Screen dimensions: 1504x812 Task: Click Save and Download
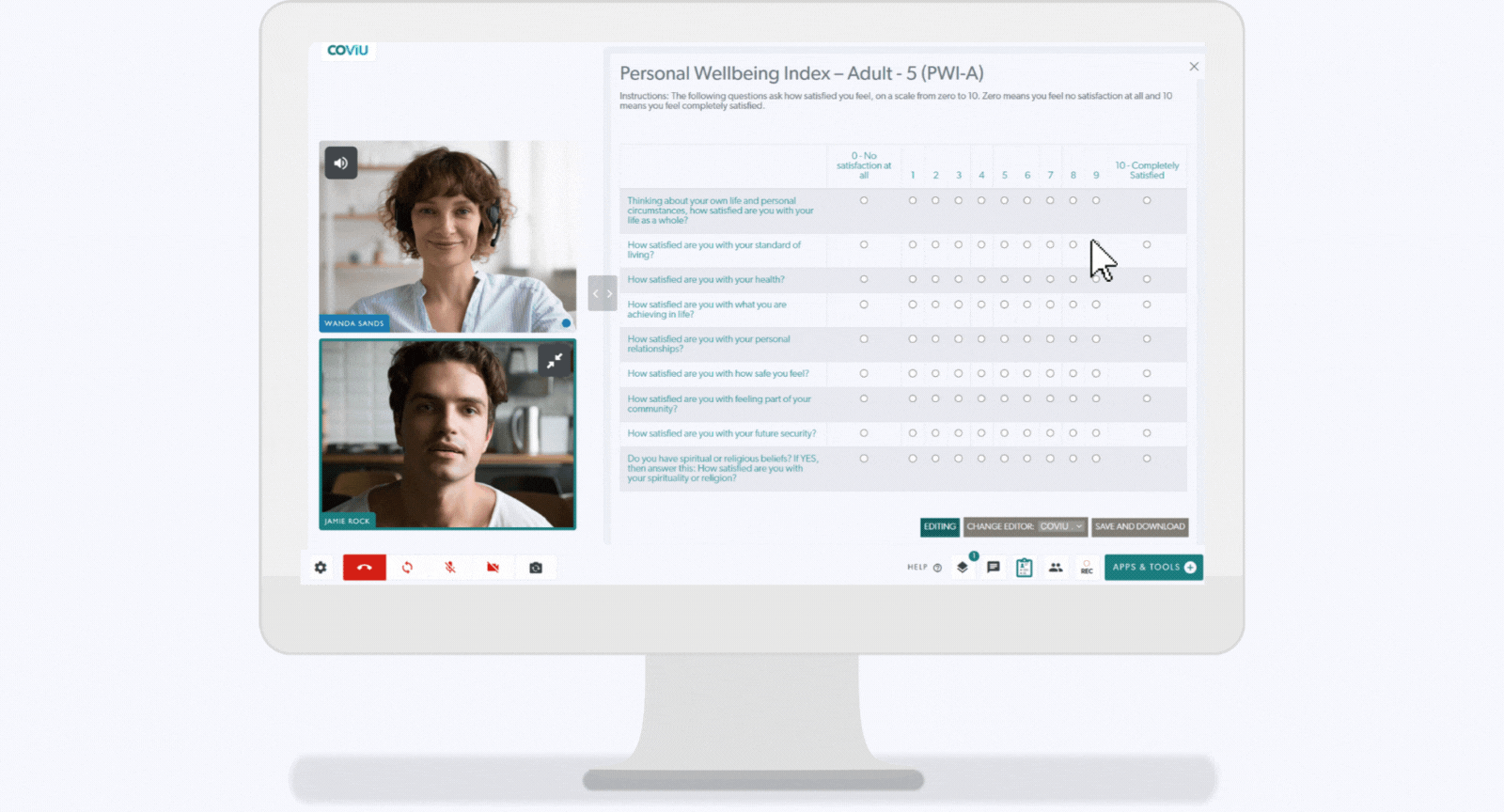tap(1139, 527)
